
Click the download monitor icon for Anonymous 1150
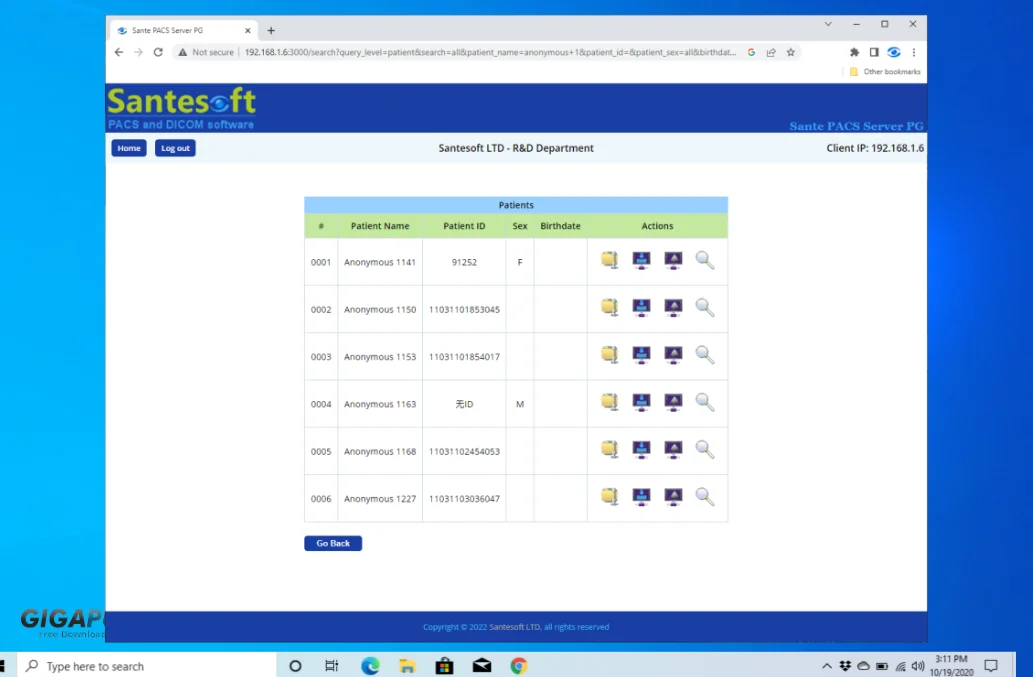point(641,308)
